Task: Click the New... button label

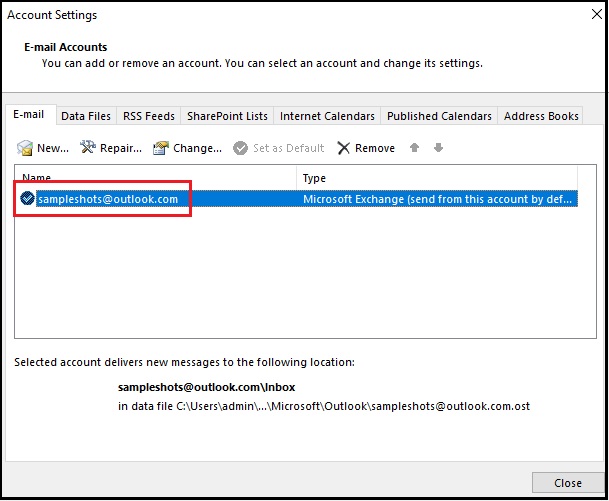Action: pyautogui.click(x=53, y=148)
